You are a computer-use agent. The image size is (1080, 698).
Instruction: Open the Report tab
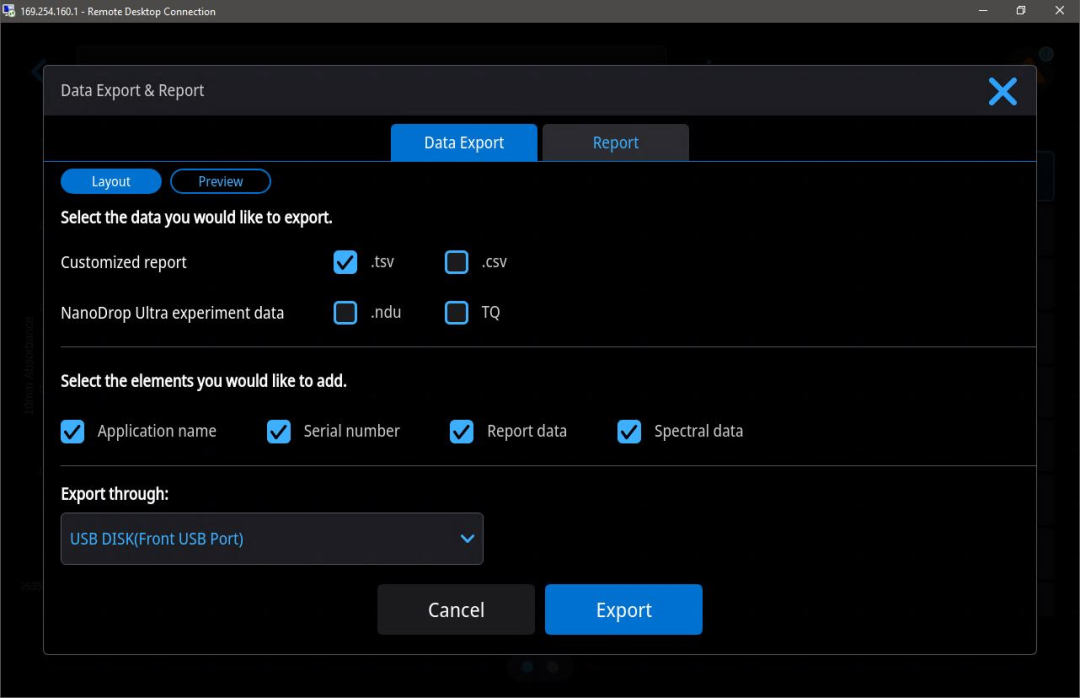(x=615, y=143)
